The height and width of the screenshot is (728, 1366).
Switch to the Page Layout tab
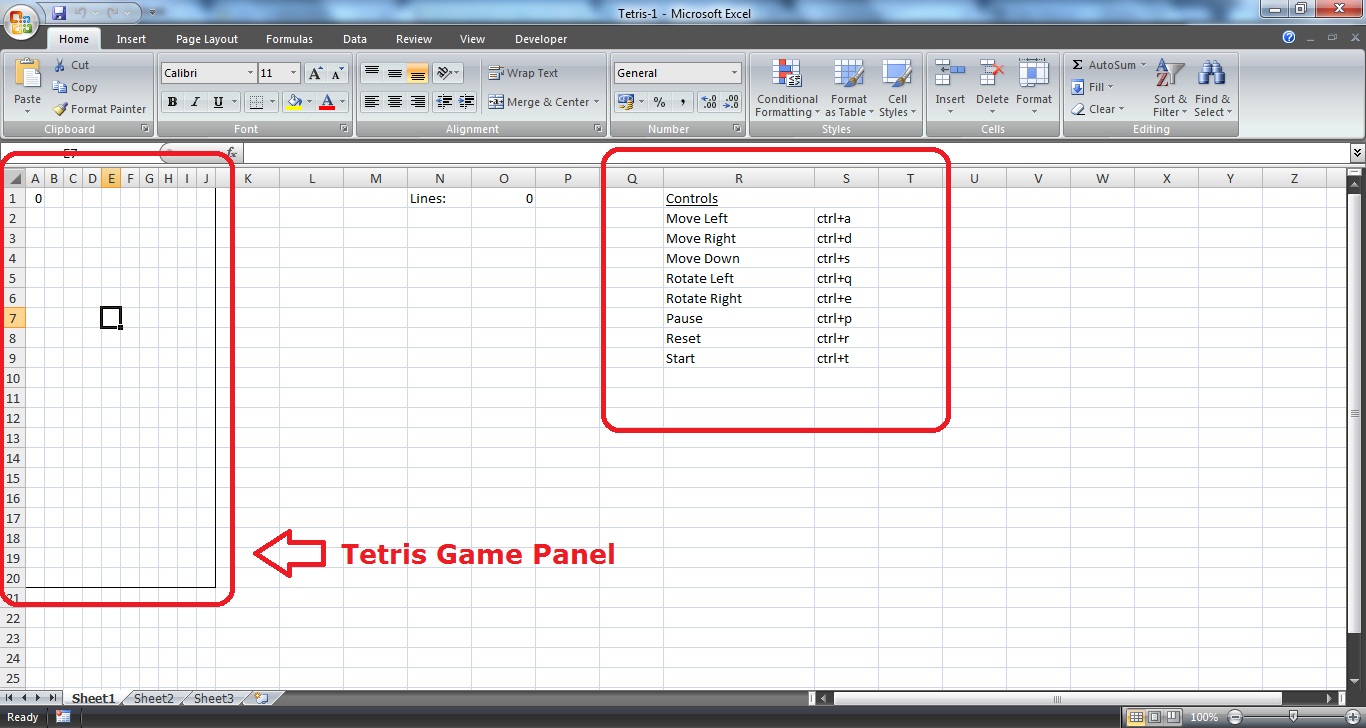(x=207, y=39)
